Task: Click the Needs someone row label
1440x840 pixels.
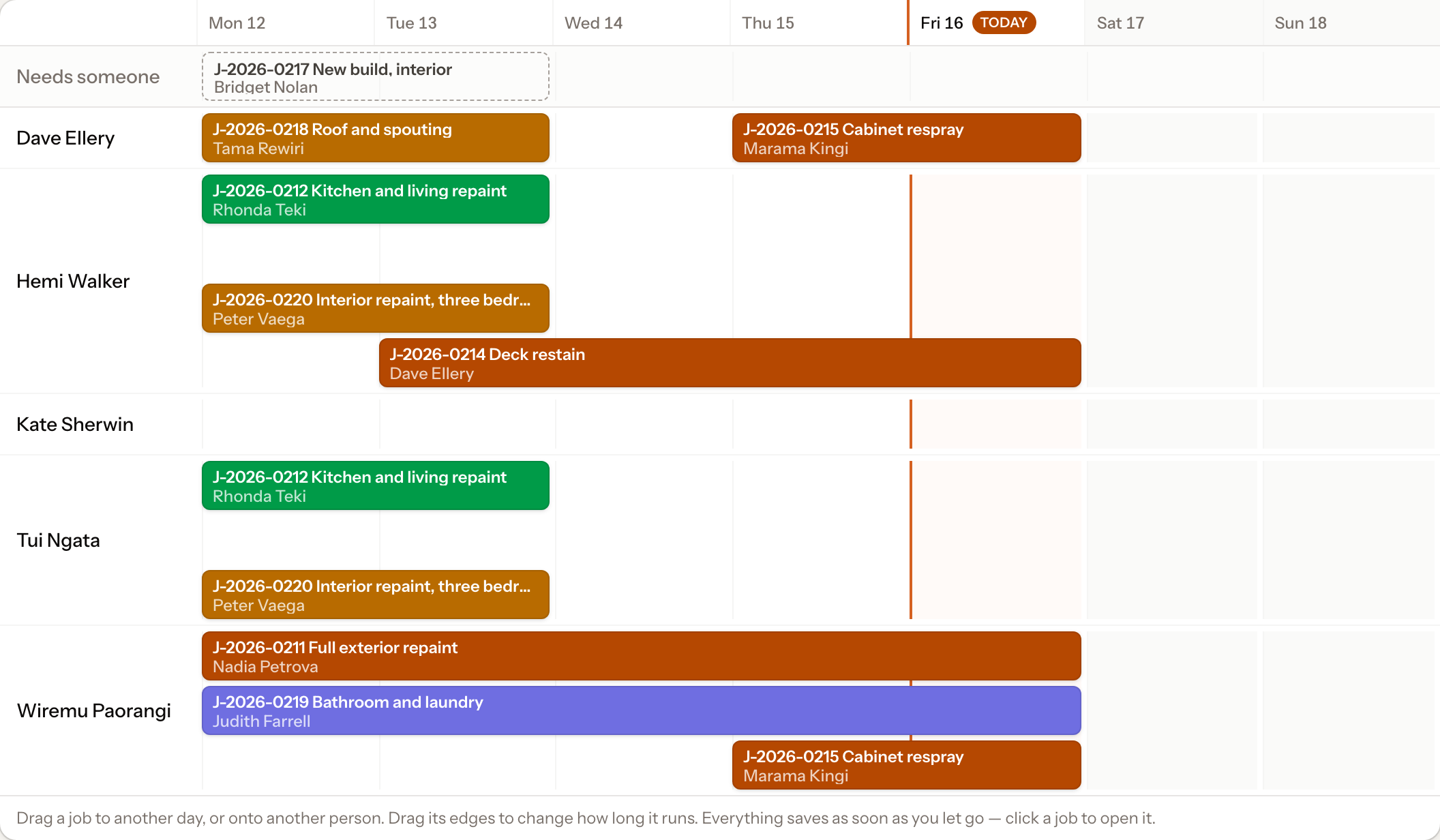Action: (88, 76)
